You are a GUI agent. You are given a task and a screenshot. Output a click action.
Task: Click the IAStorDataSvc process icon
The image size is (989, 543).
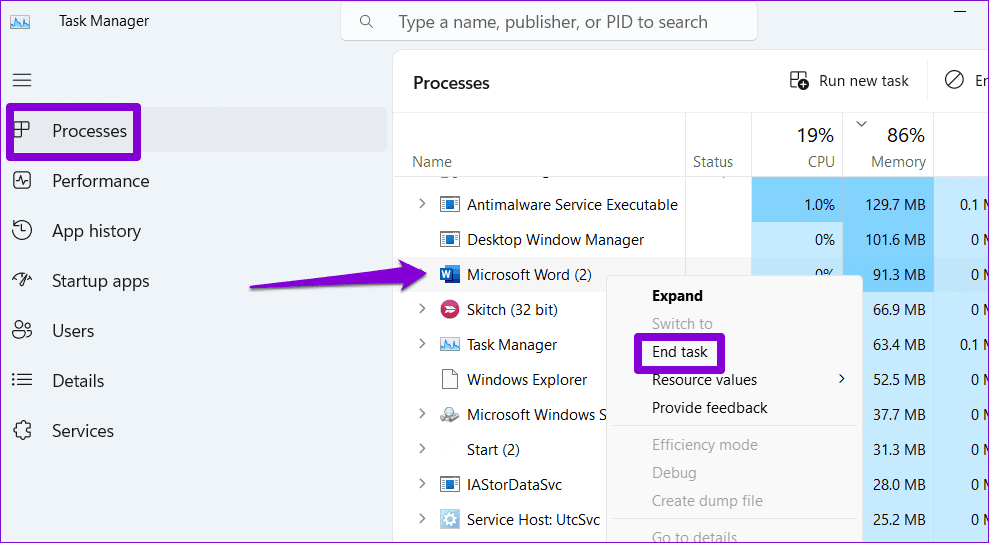449,484
